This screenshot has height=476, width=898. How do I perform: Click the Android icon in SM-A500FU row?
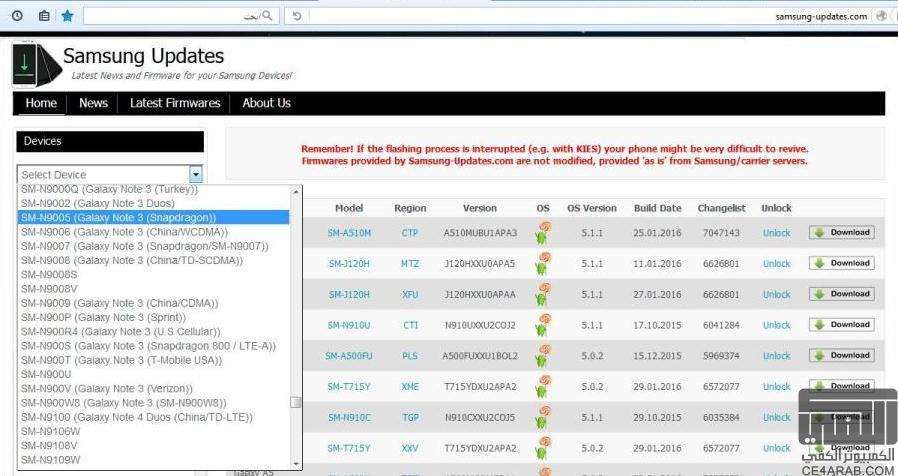tap(542, 356)
